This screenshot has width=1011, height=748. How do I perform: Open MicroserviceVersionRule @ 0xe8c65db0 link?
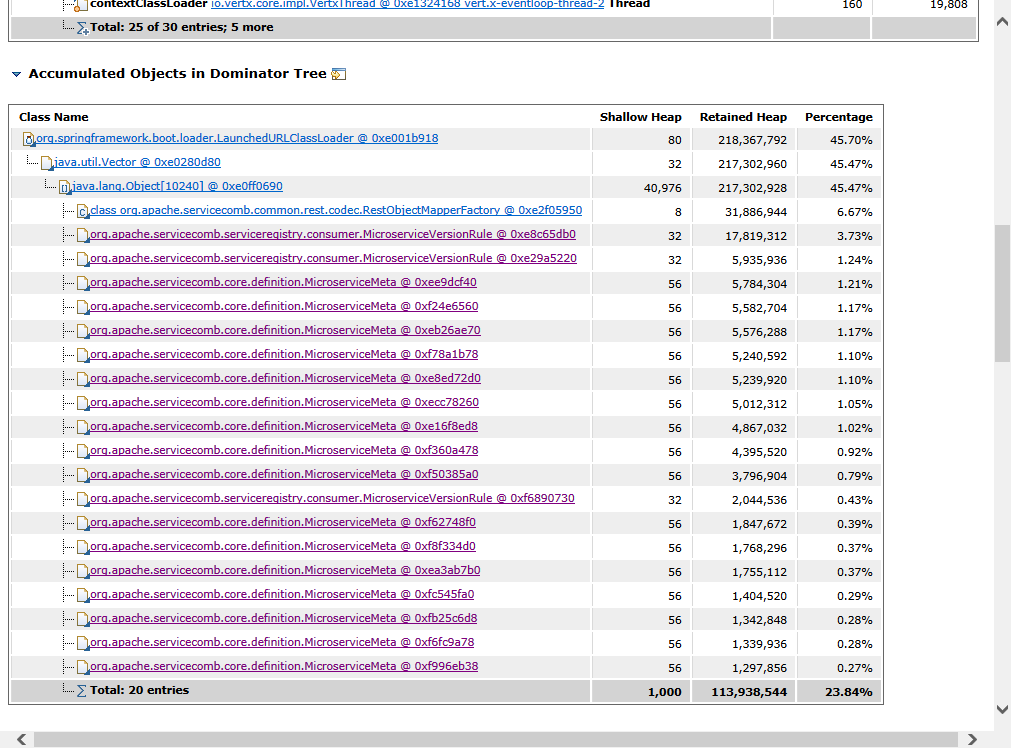333,234
